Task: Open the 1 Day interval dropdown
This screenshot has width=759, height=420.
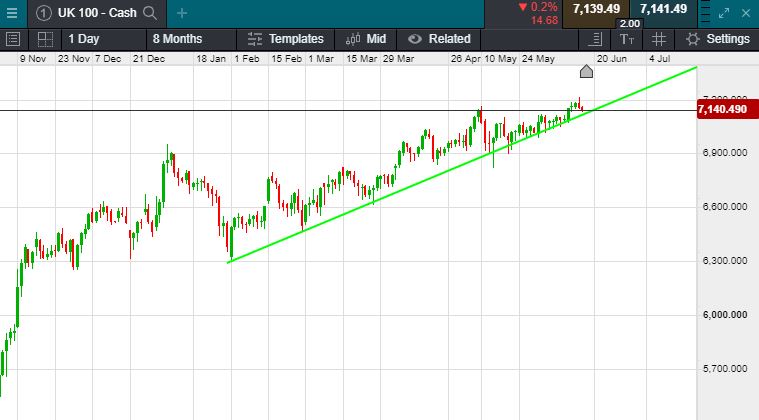Action: [x=104, y=39]
